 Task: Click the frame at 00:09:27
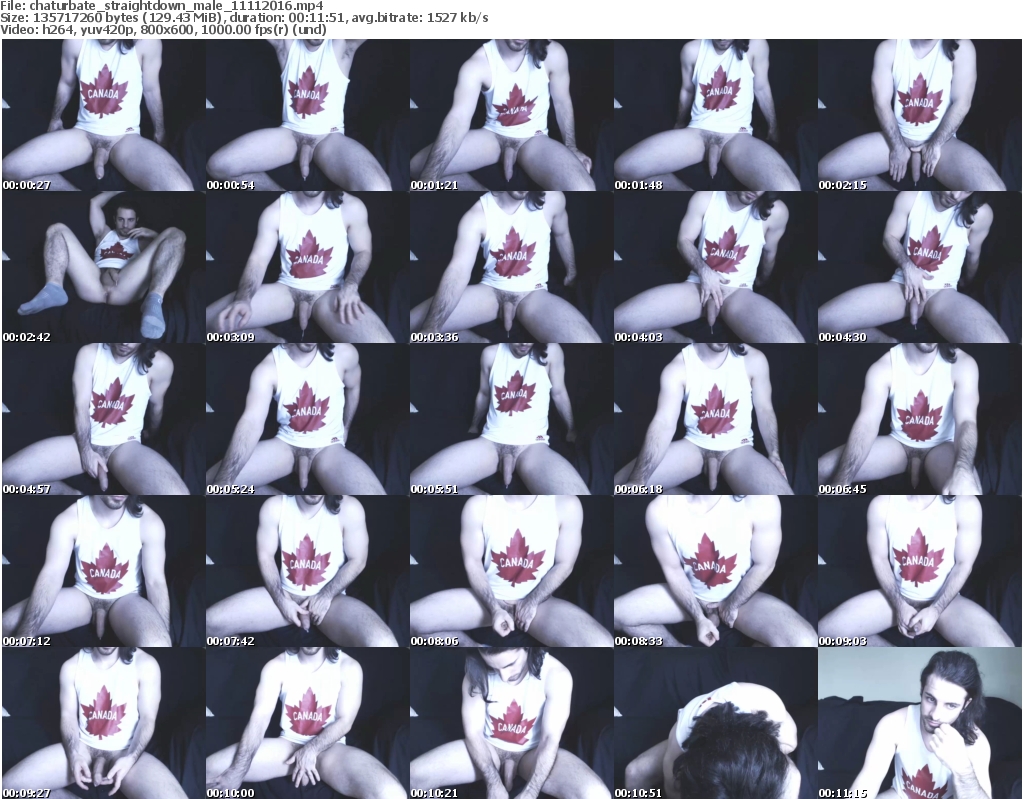(103, 723)
